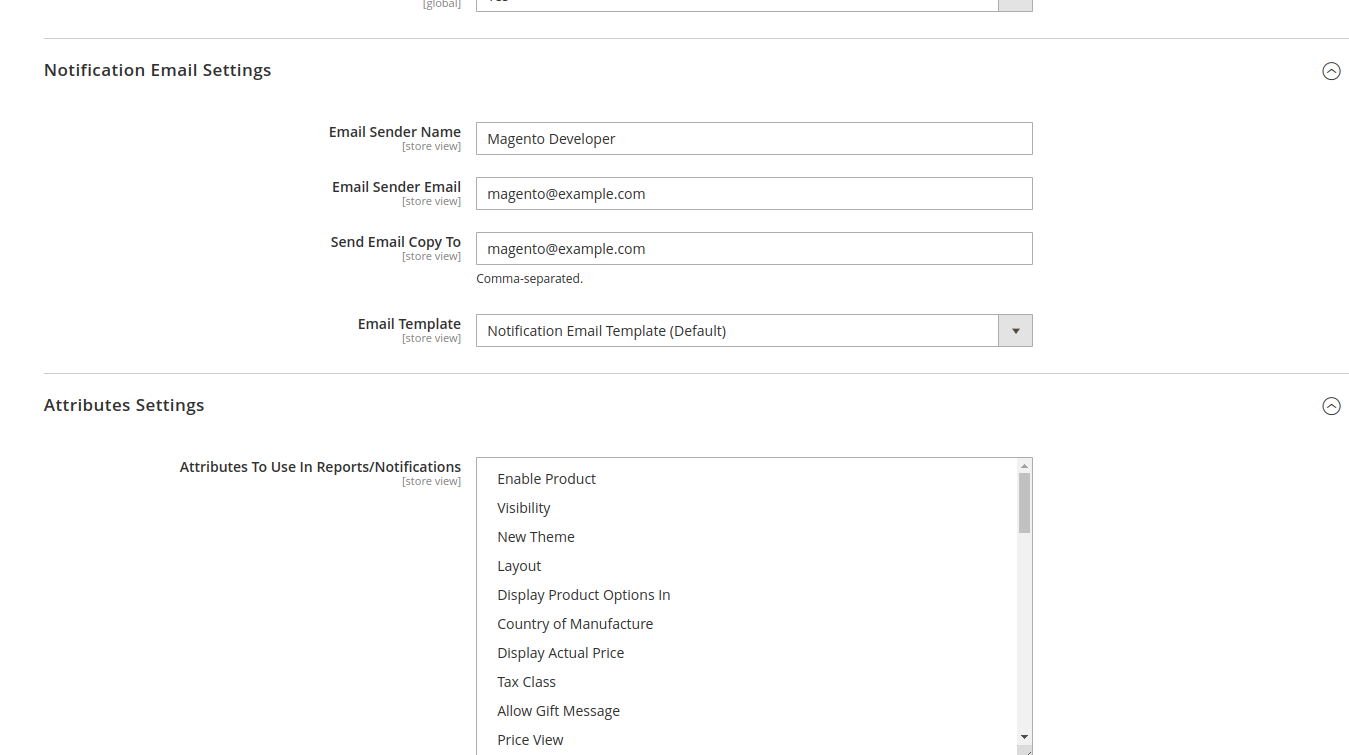Click the Email Sender Name field
The width and height of the screenshot is (1349, 755).
(754, 139)
